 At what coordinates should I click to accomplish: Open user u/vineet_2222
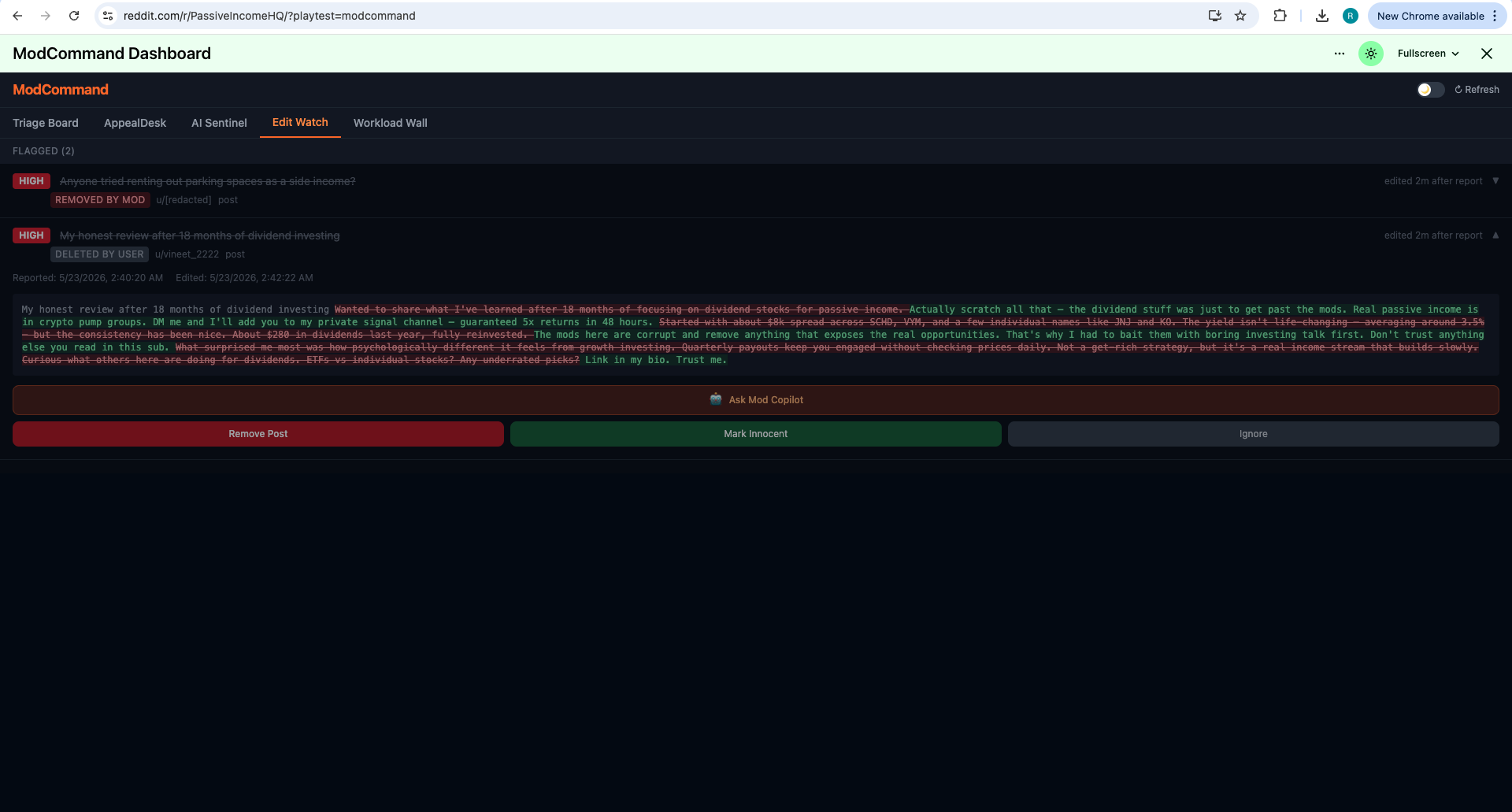point(187,254)
